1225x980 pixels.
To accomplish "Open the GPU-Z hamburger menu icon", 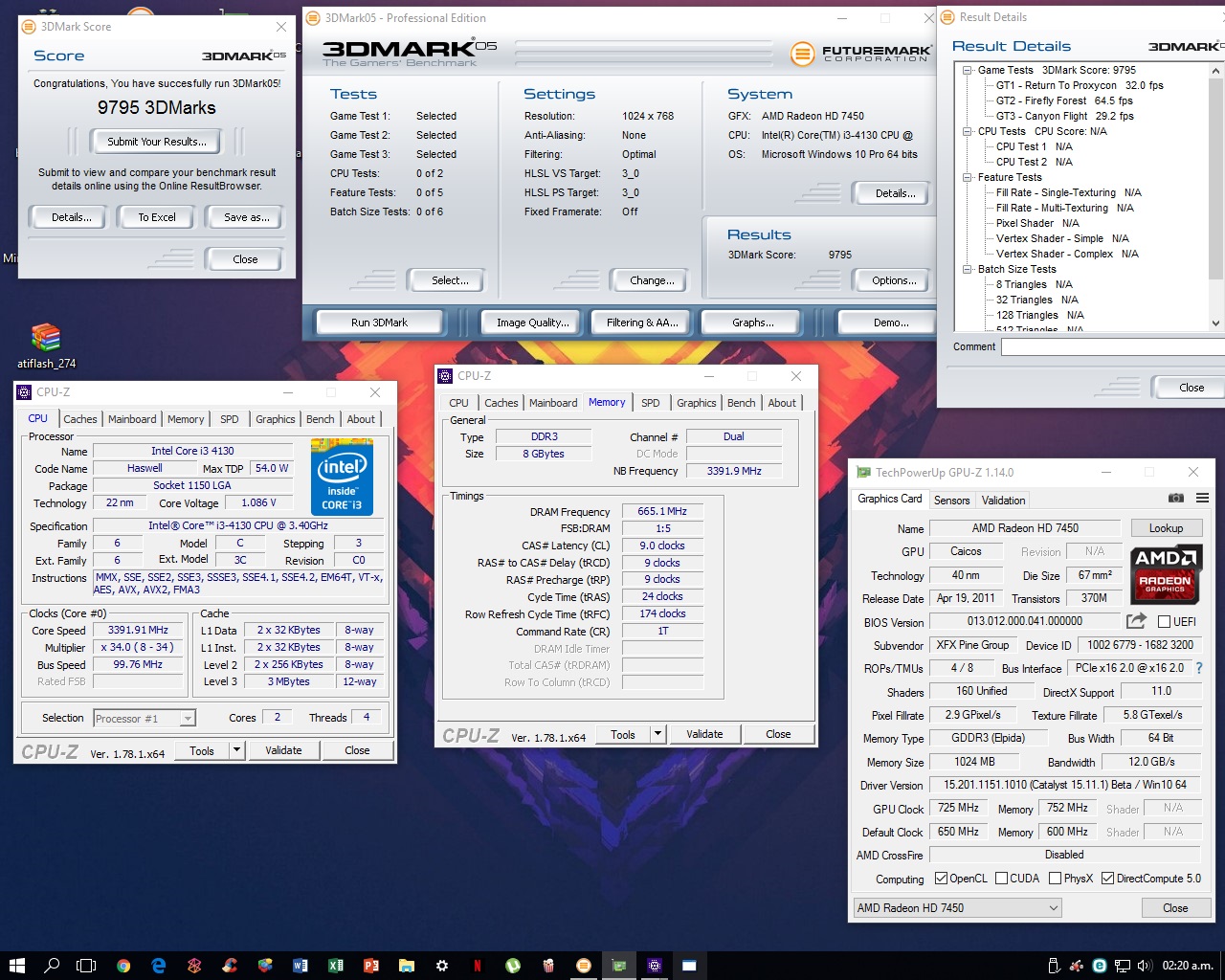I will pos(1203,499).
